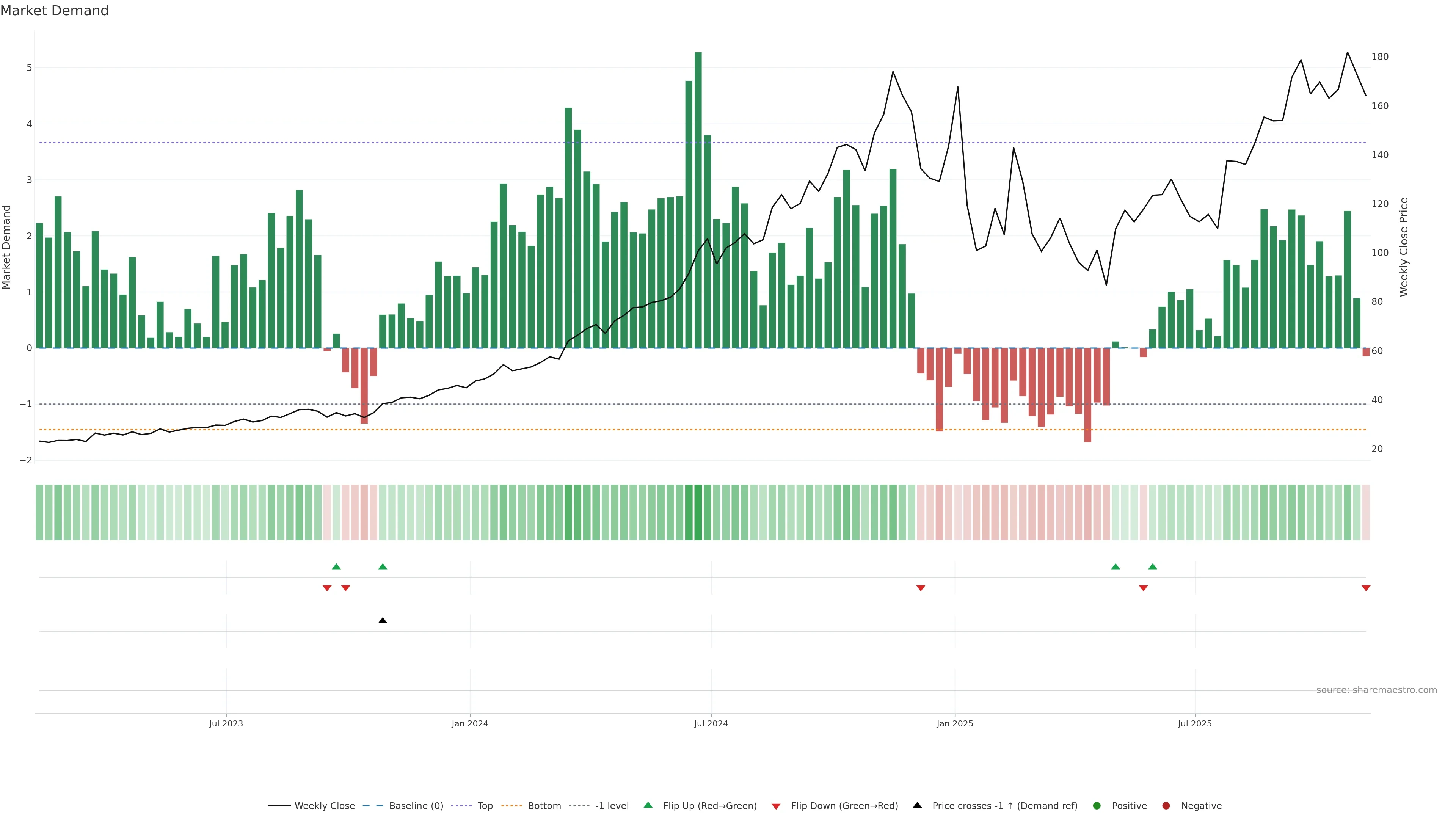The width and height of the screenshot is (1456, 819).
Task: Click the darkest green heatmap cell
Action: 698,512
